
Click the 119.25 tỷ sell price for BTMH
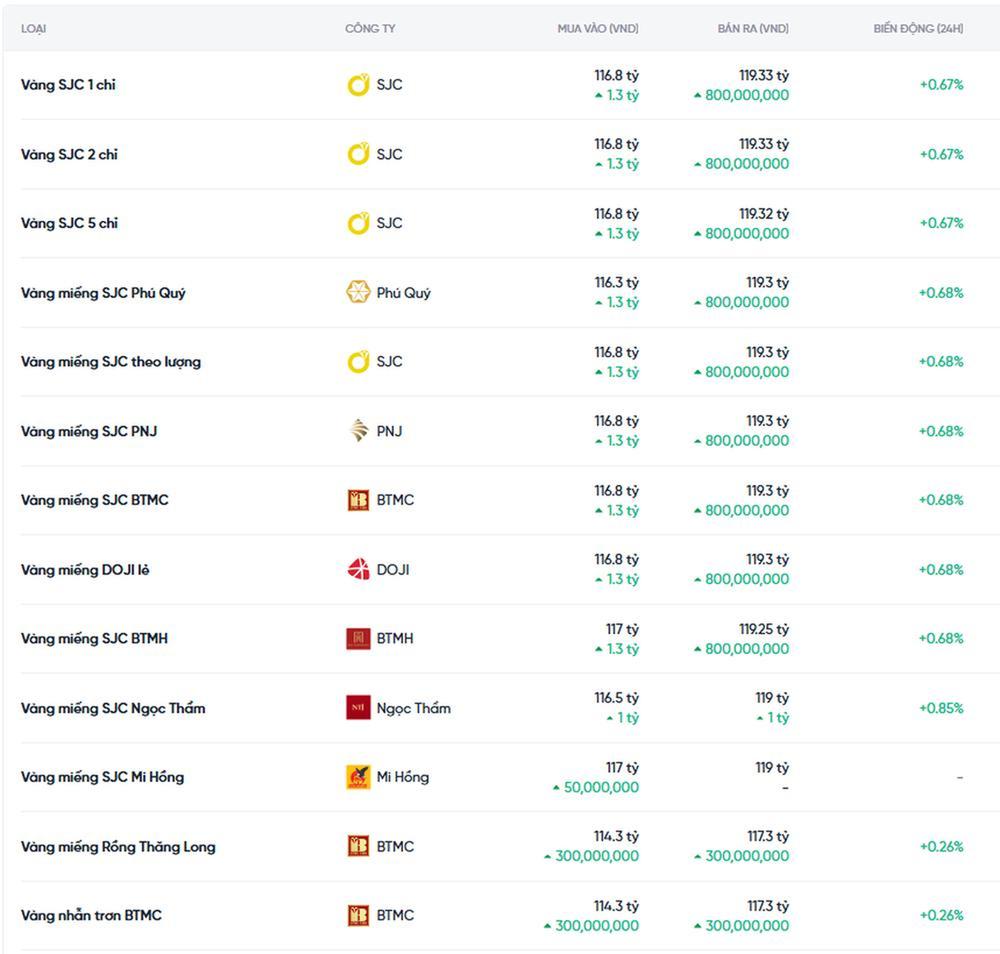pyautogui.click(x=763, y=629)
